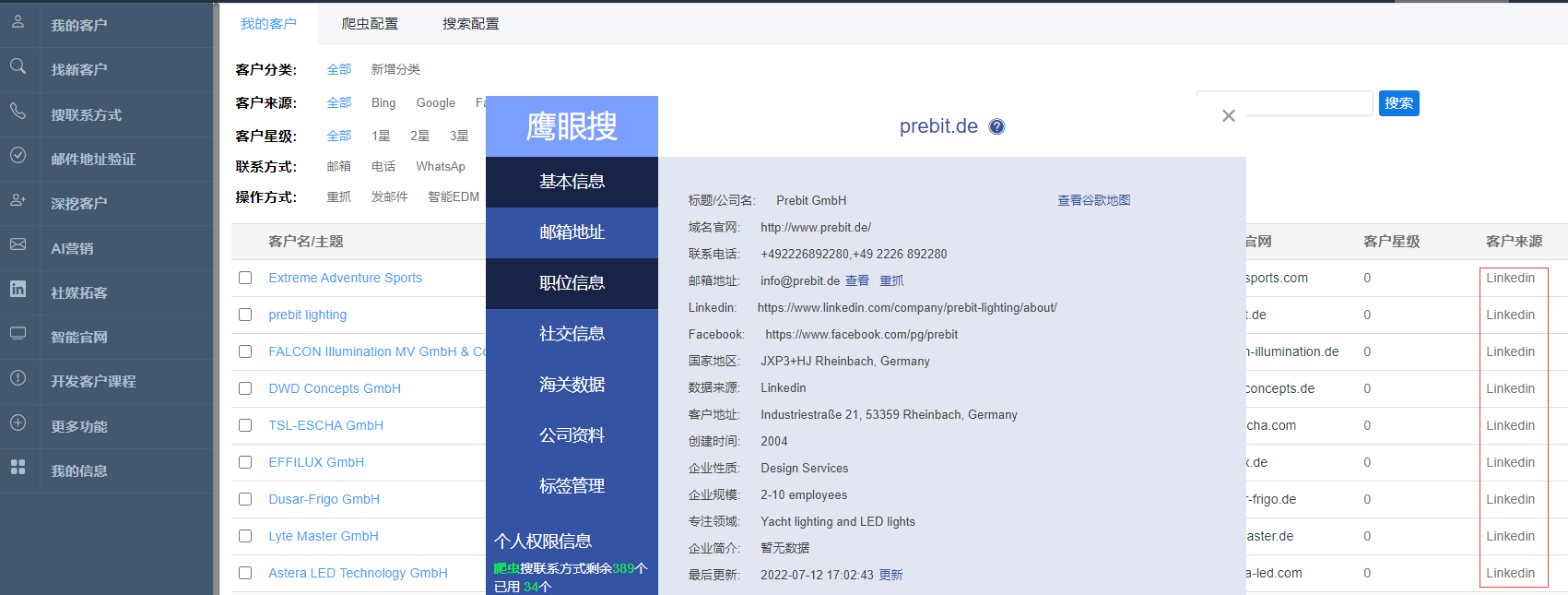Tick the prebit lighting row checkbox

[x=245, y=315]
